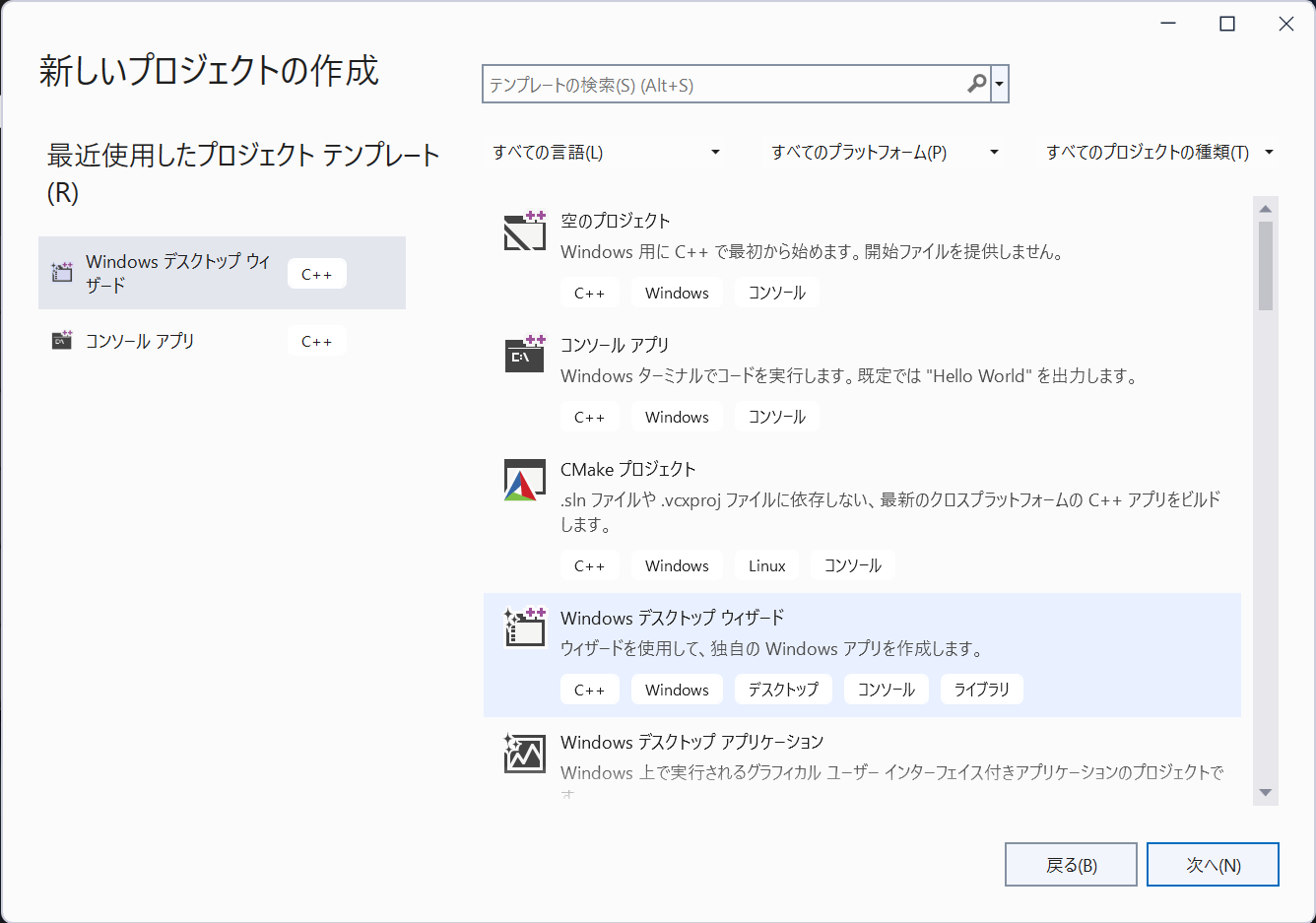Maximize the 新しいプロジェクトの作成 window
Image resolution: width=1316 pixels, height=923 pixels.
(x=1227, y=24)
